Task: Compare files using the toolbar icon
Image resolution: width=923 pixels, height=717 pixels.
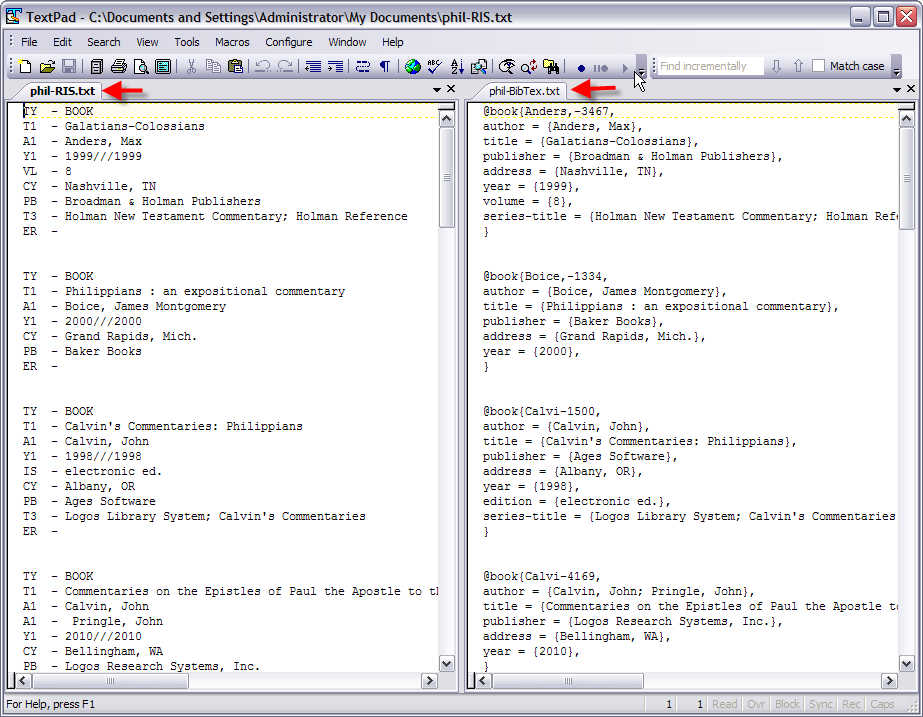Action: click(x=479, y=67)
